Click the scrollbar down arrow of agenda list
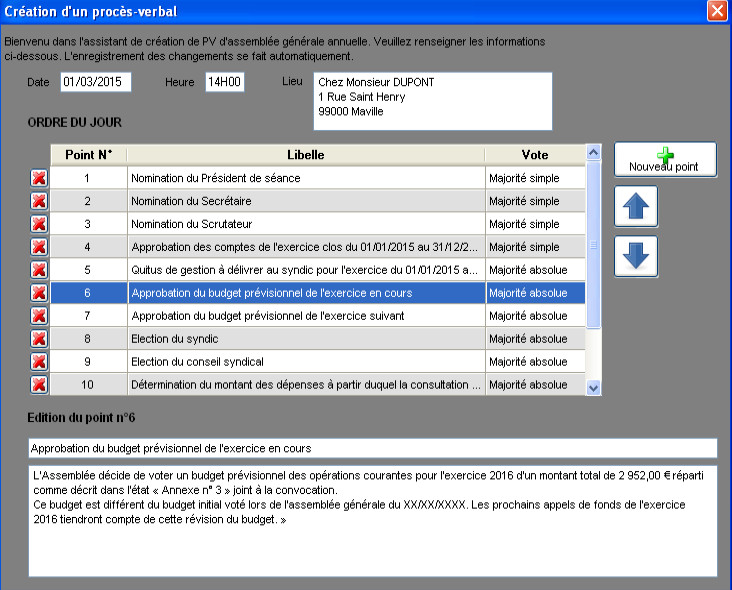Image resolution: width=732 pixels, height=590 pixels. pos(593,388)
